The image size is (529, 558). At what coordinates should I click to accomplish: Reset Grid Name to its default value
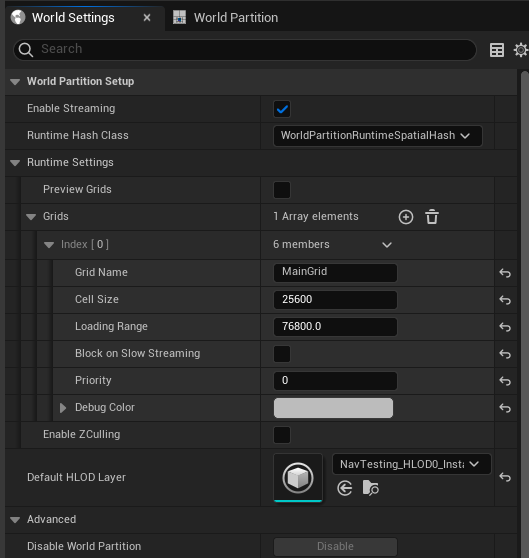coord(505,273)
